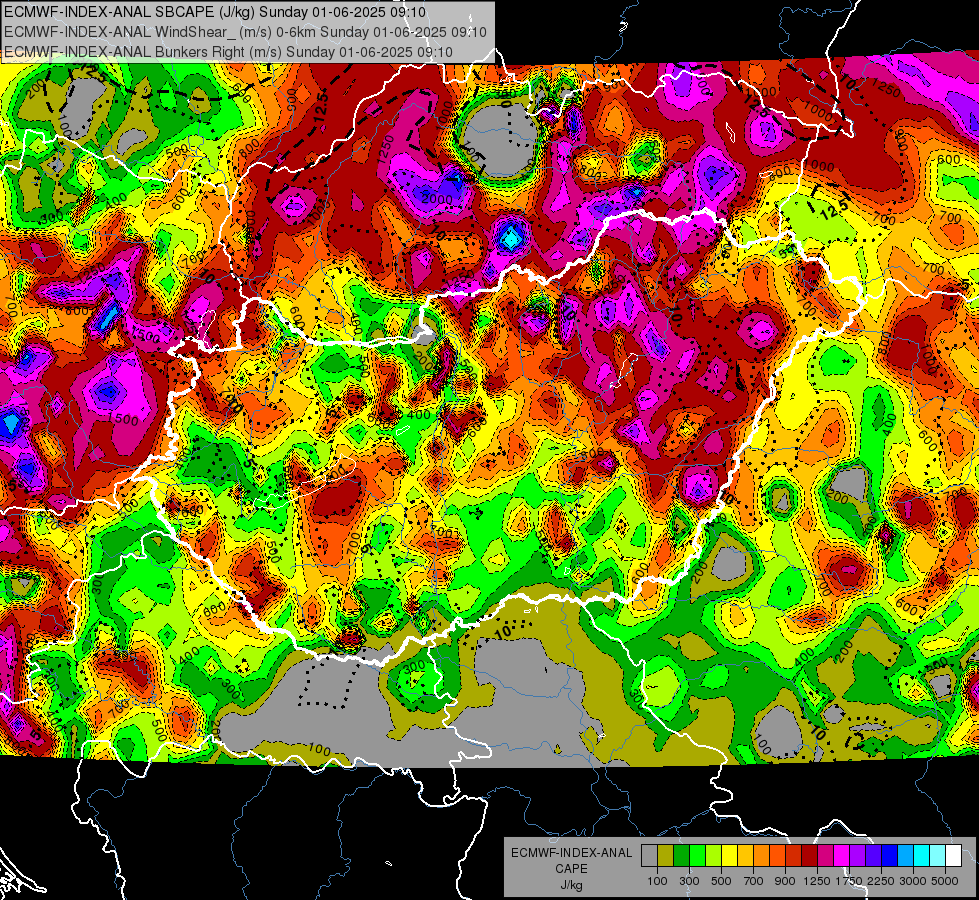979x900 pixels.
Task: Click the legend value 500
Action: coord(721,881)
